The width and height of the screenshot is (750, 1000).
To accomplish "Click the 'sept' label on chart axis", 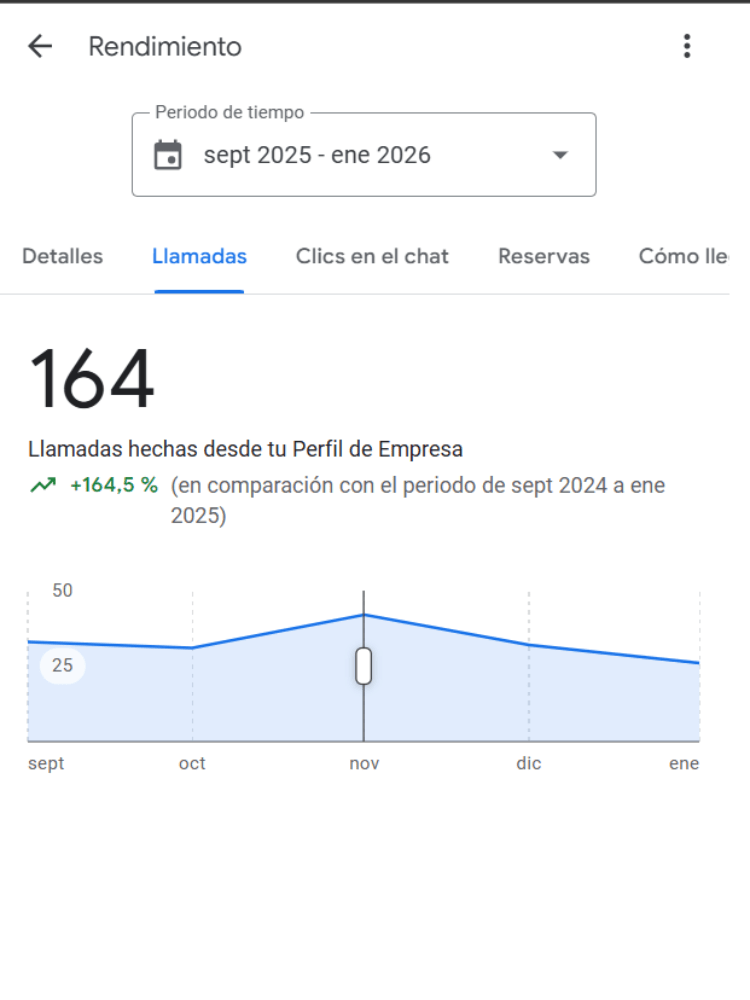I will tap(46, 764).
